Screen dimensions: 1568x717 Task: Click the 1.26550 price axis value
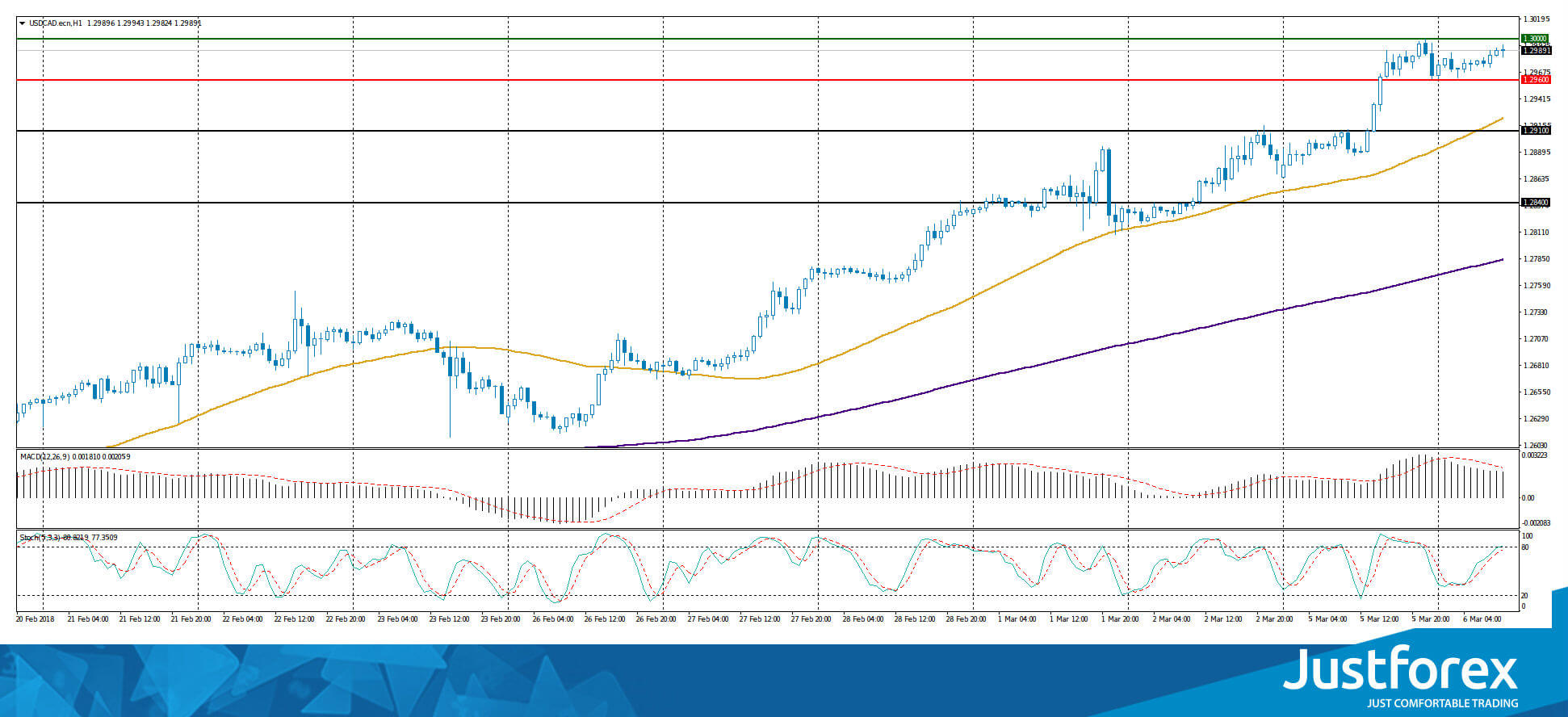pyautogui.click(x=1536, y=392)
